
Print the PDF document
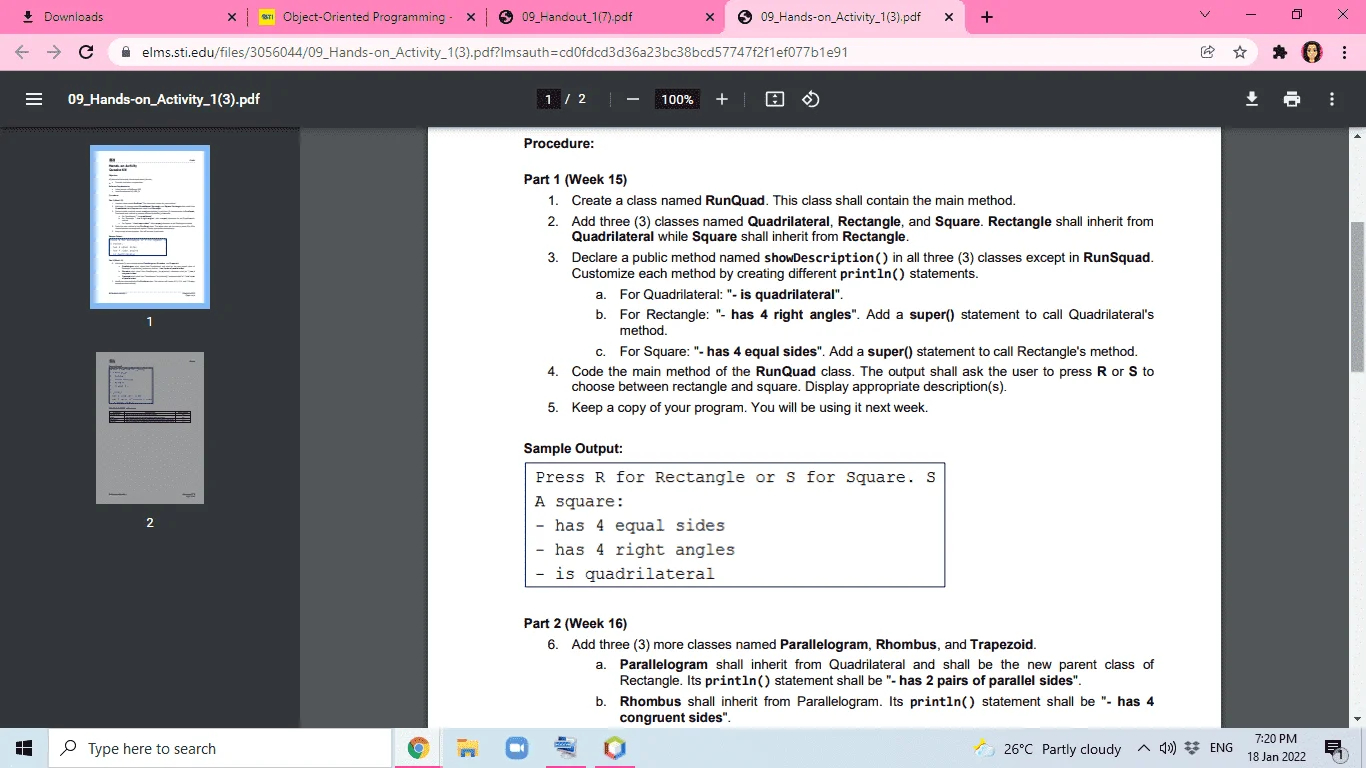[1292, 99]
